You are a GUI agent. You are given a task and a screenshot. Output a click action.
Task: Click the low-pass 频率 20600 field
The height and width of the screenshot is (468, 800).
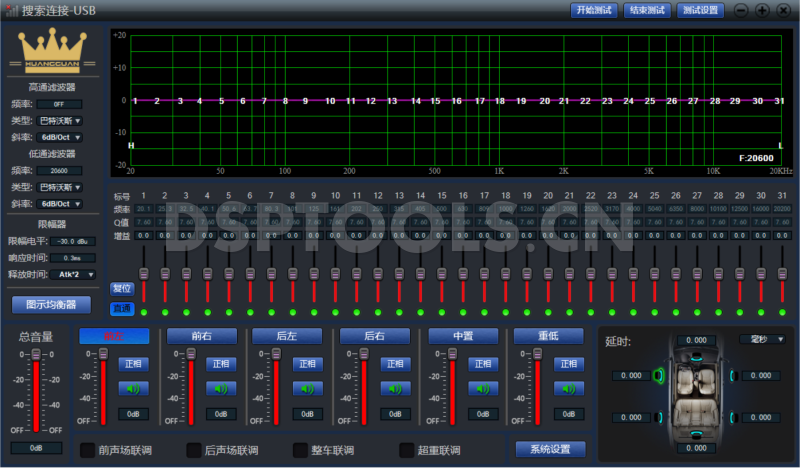click(x=59, y=171)
